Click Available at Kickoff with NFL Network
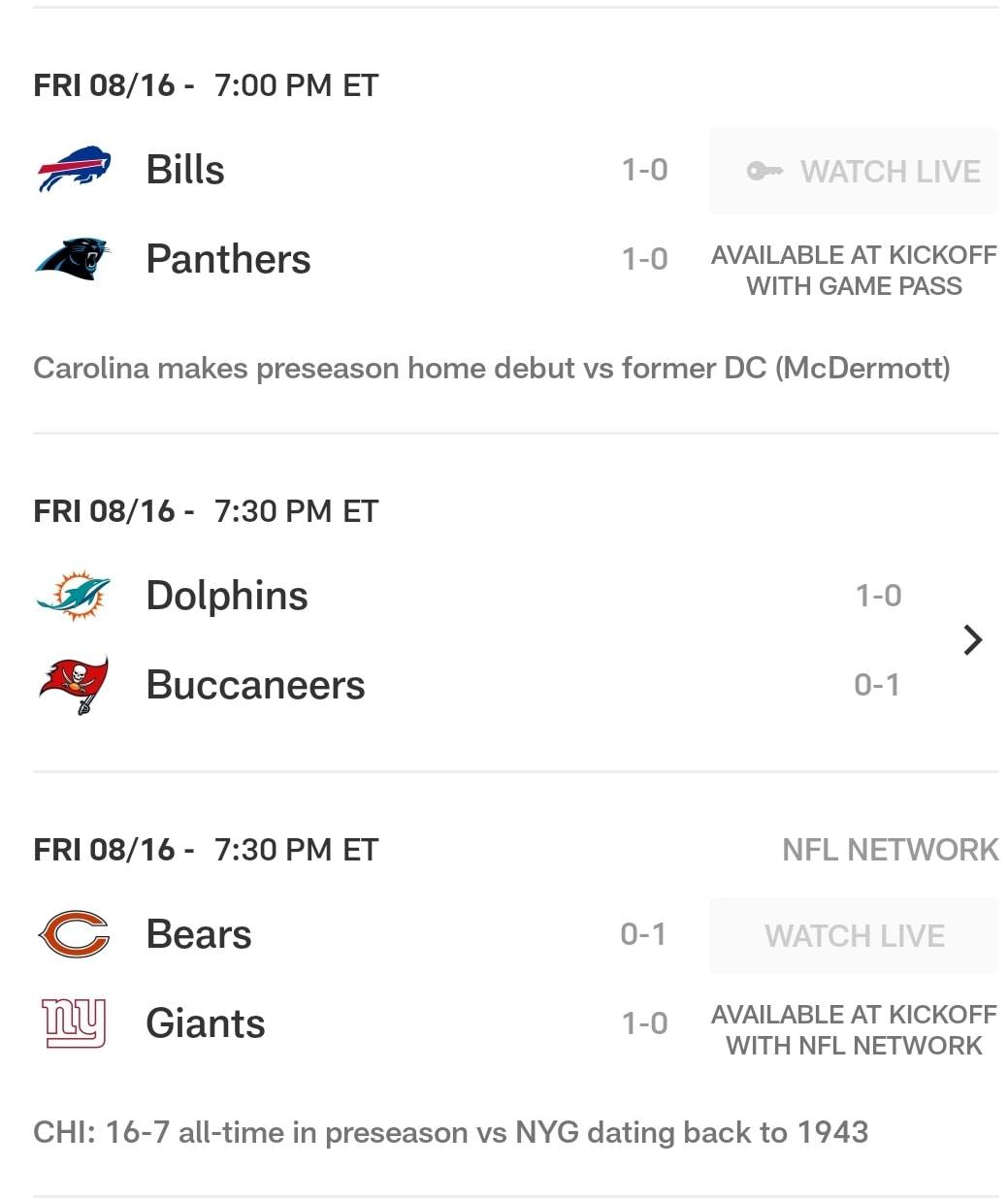Screen dimensions: 1008x1200 (x=854, y=1030)
